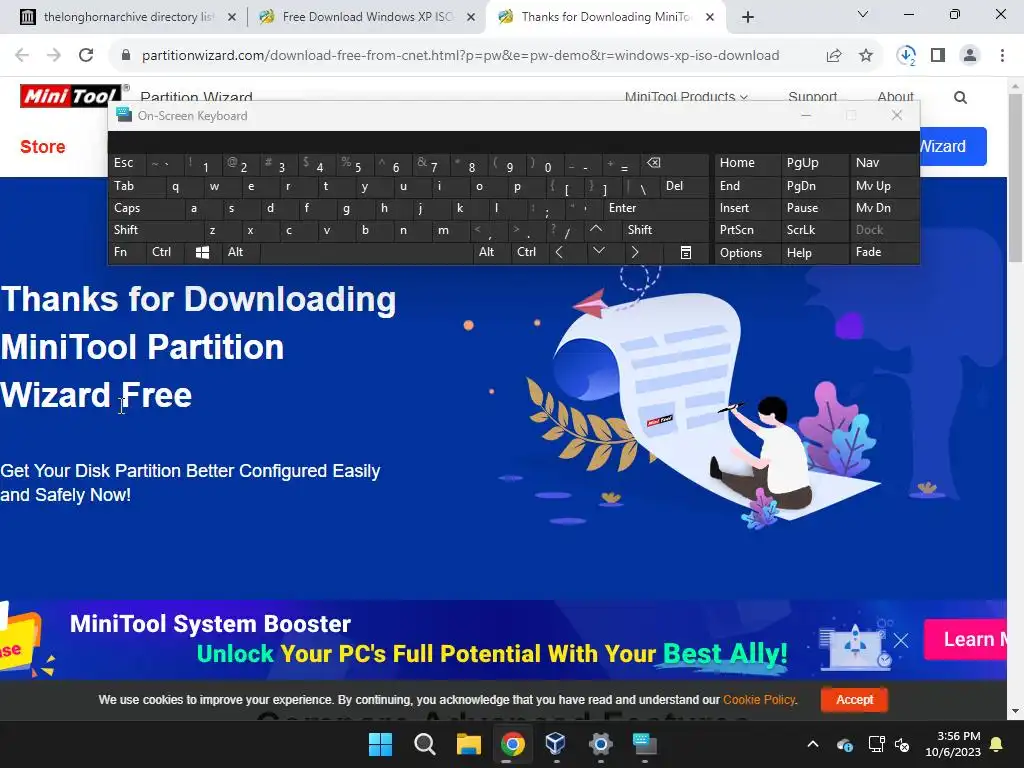Toggle left Ctrl on On-Screen Keyboard
Image resolution: width=1024 pixels, height=768 pixels.
click(165, 252)
